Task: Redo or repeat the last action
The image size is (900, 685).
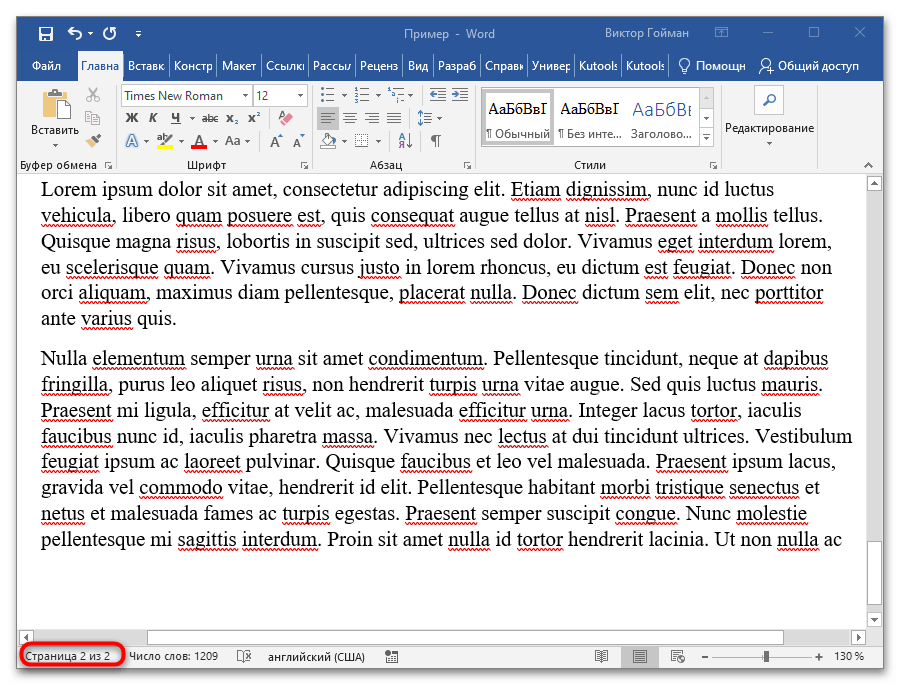Action: pyautogui.click(x=110, y=34)
